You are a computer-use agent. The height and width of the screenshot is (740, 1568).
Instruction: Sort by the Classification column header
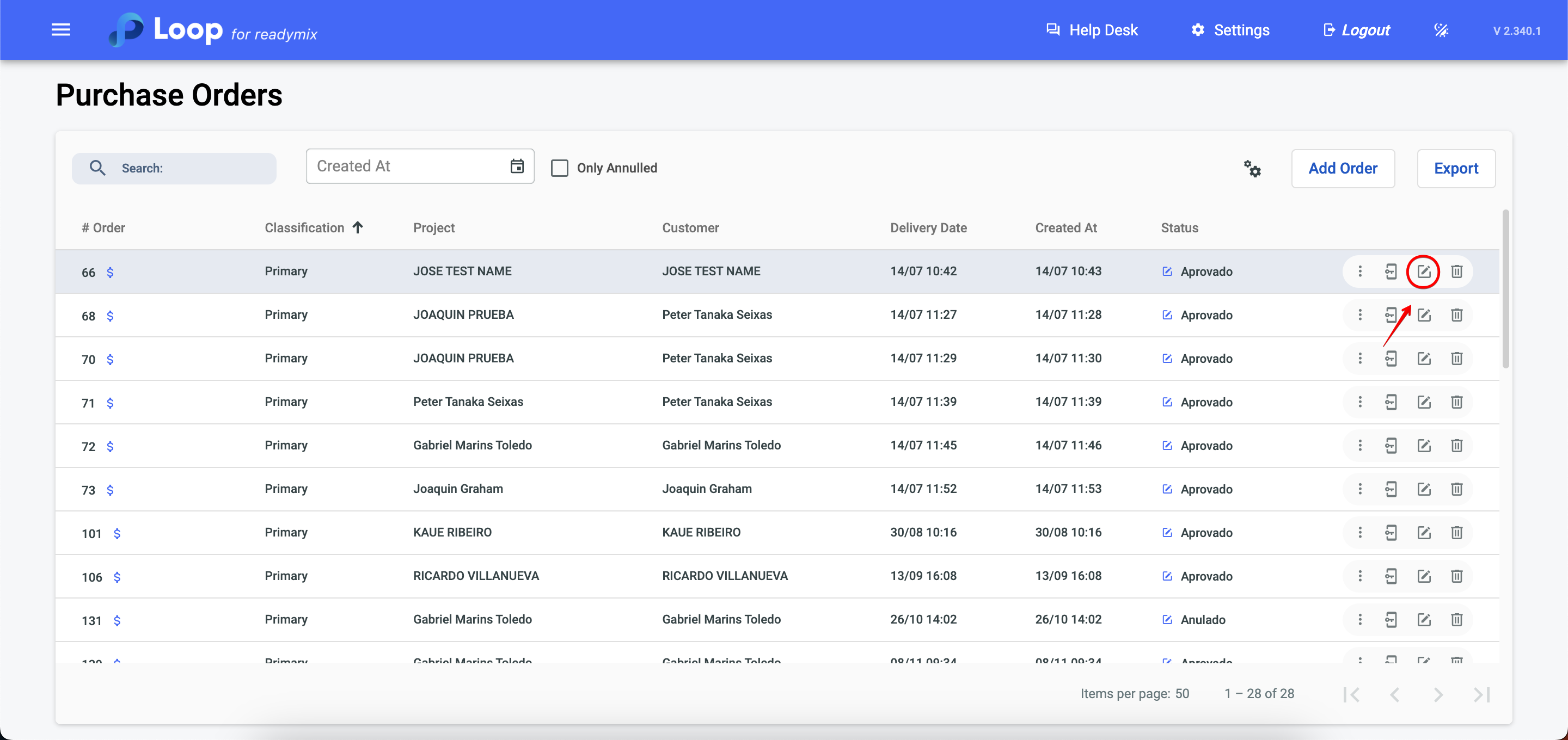point(304,227)
